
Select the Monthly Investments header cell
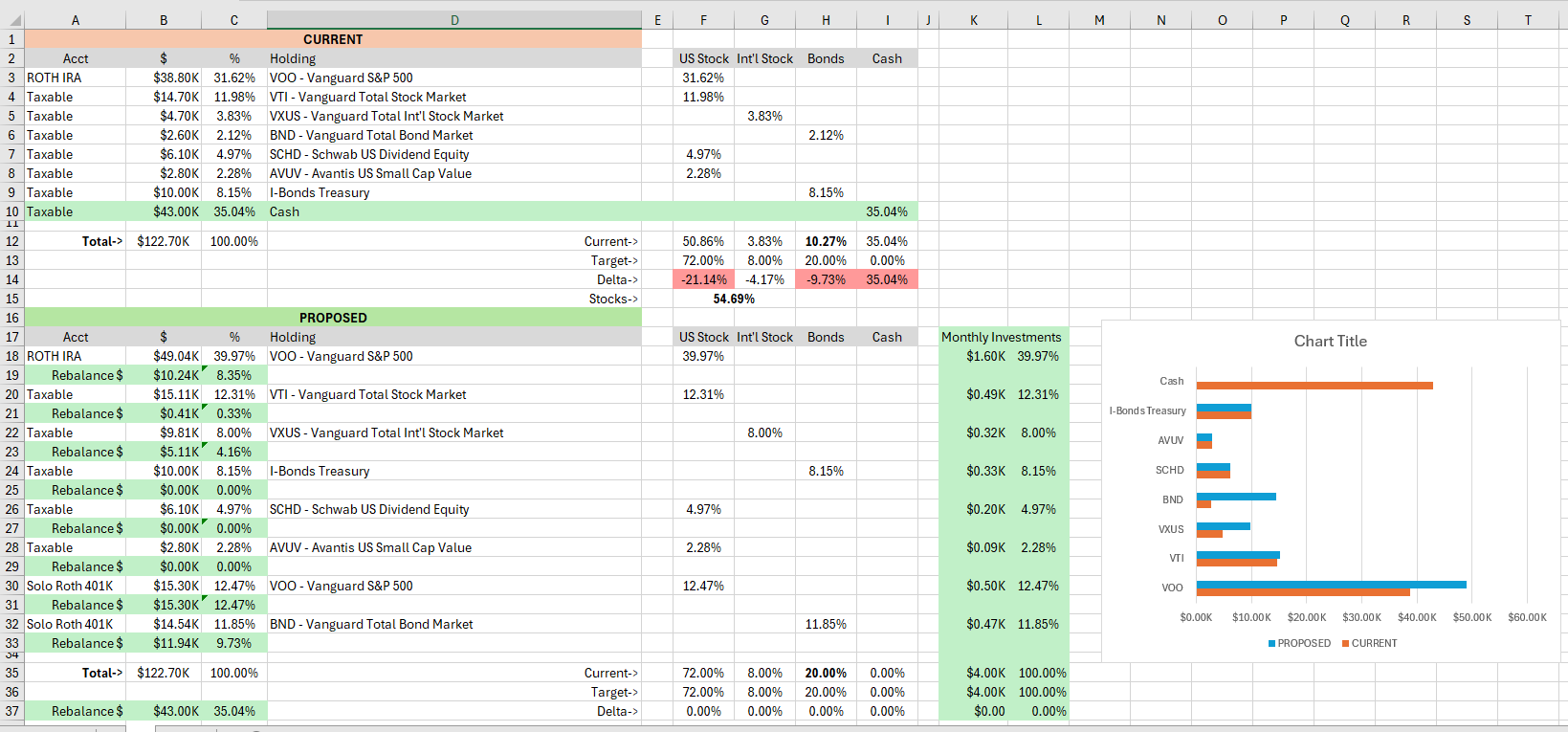tap(1002, 337)
